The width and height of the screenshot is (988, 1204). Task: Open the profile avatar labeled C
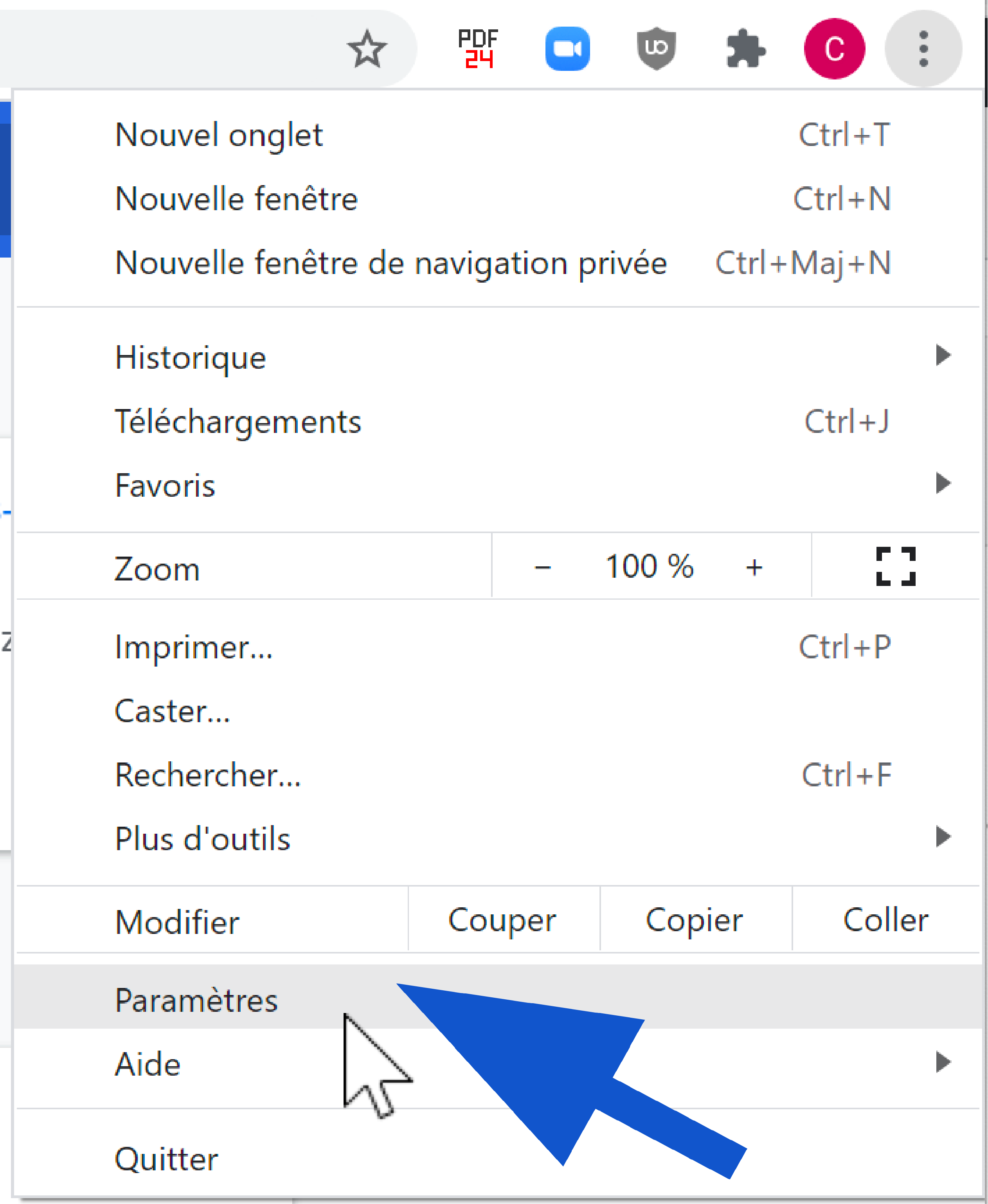click(834, 49)
